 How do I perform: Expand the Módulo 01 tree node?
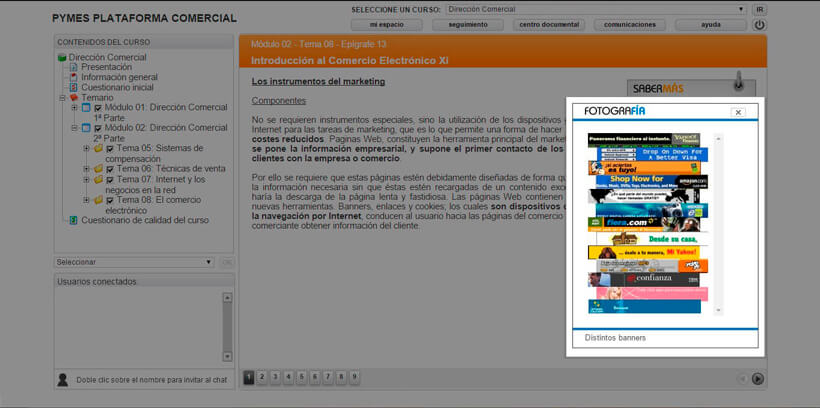pos(74,108)
